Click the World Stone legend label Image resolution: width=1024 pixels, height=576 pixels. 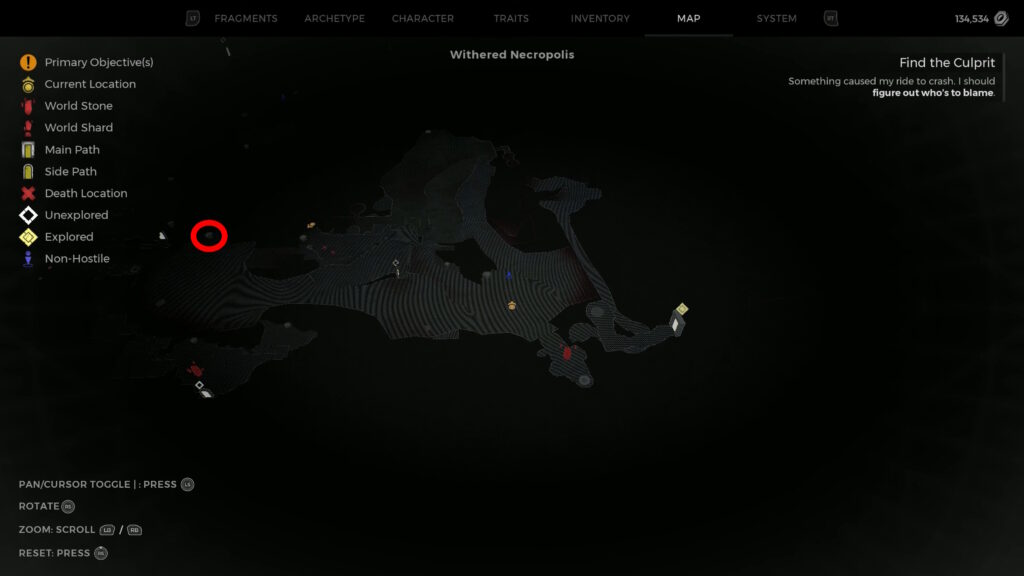point(78,106)
